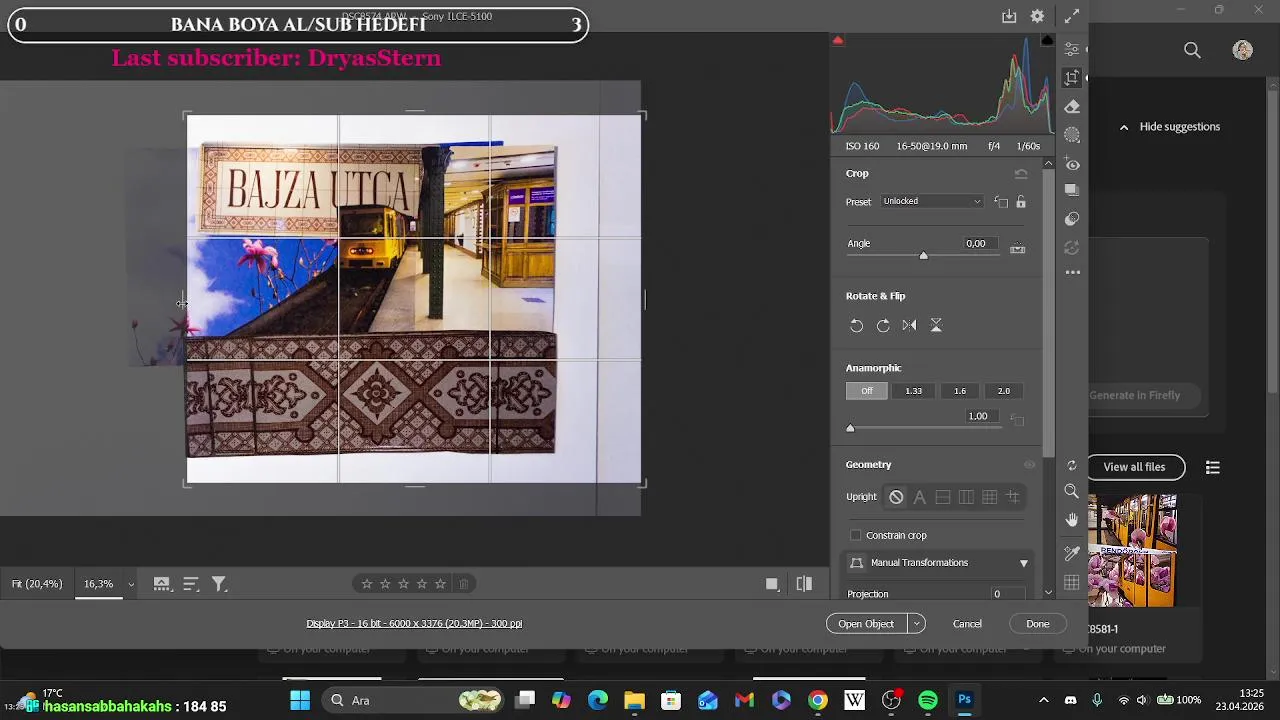Swap crop aspect orientation icon
Viewport: 1280px width, 720px height.
1001,202
